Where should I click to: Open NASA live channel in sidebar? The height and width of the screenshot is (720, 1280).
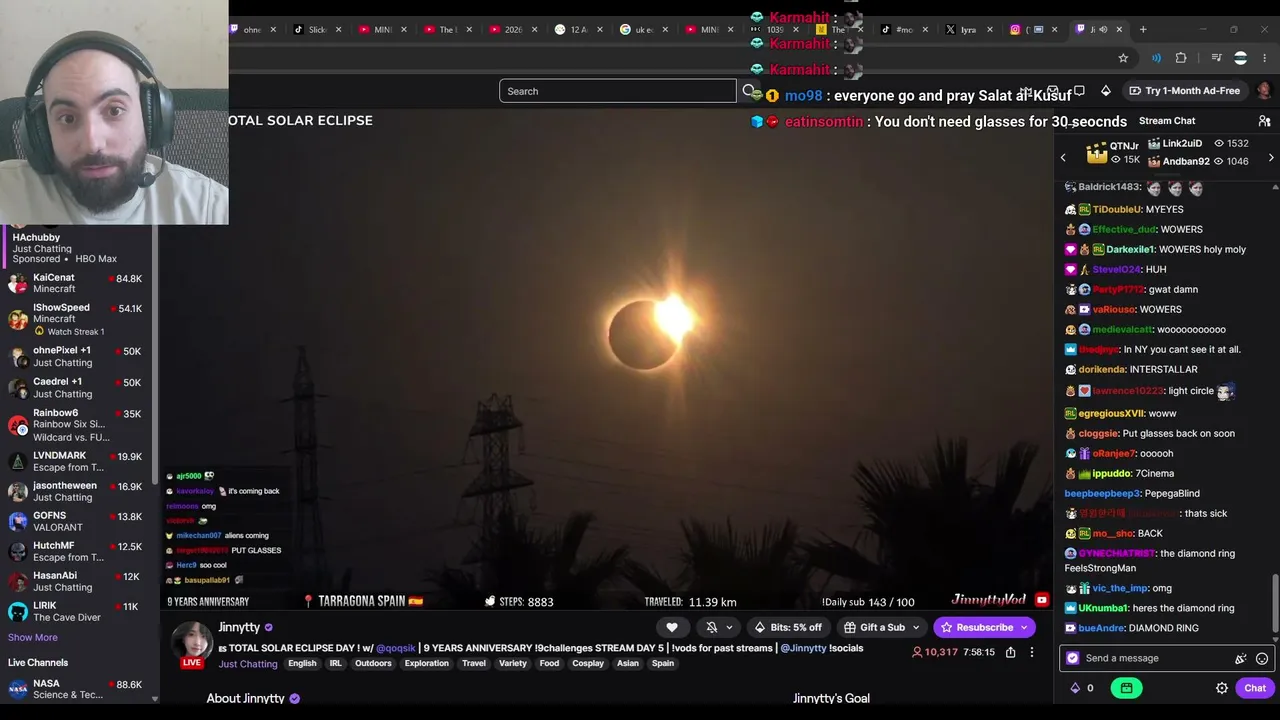(78, 689)
